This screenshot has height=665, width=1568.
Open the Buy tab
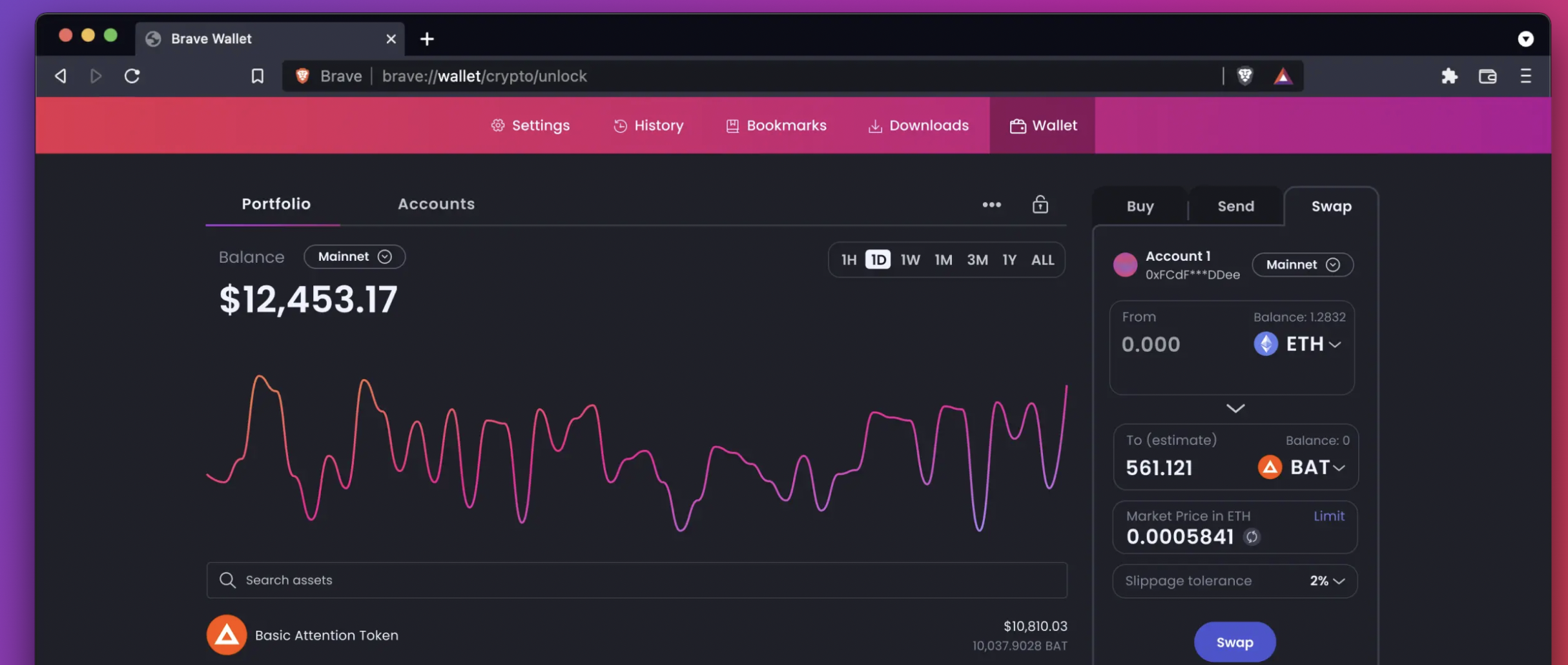coord(1140,207)
